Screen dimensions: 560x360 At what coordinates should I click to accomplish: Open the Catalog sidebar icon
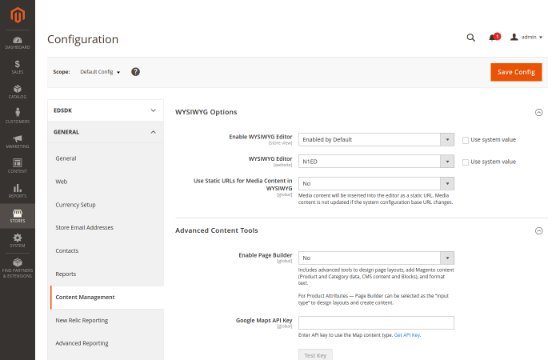(x=18, y=92)
